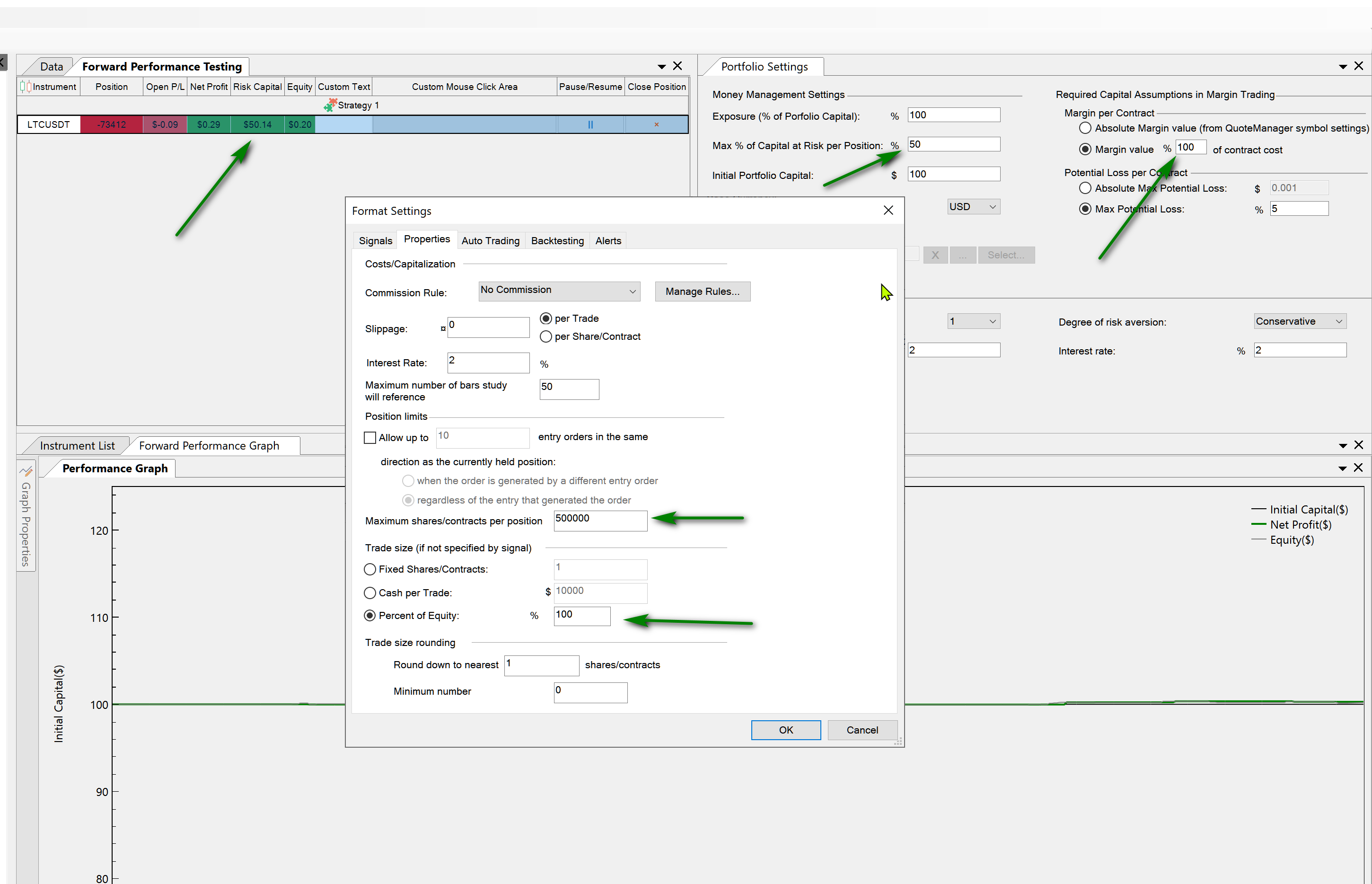Collapse the left sidebar arrow at window edge
This screenshot has height=884, width=1372.
click(3, 62)
